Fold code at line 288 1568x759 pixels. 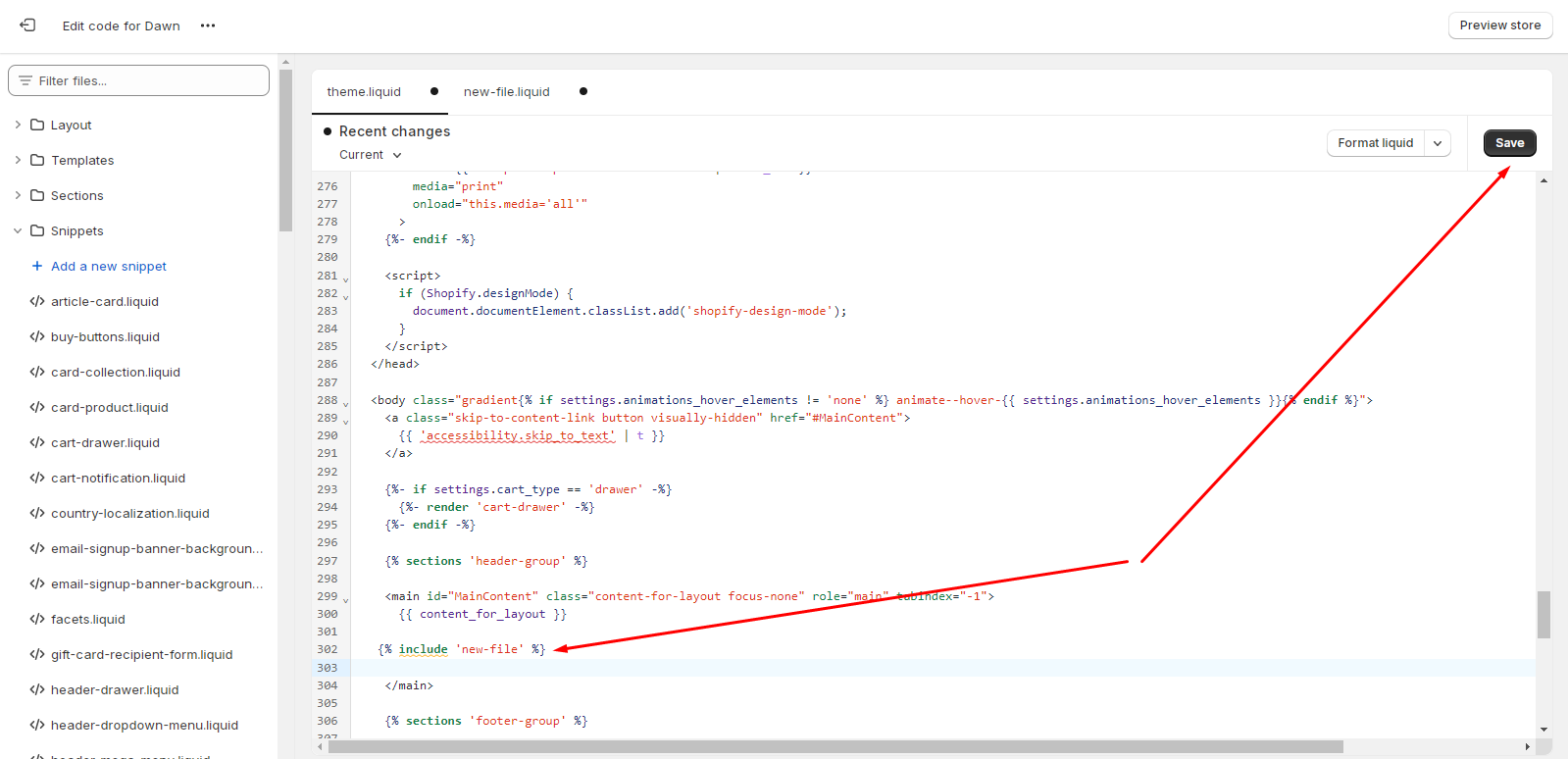[x=345, y=403]
